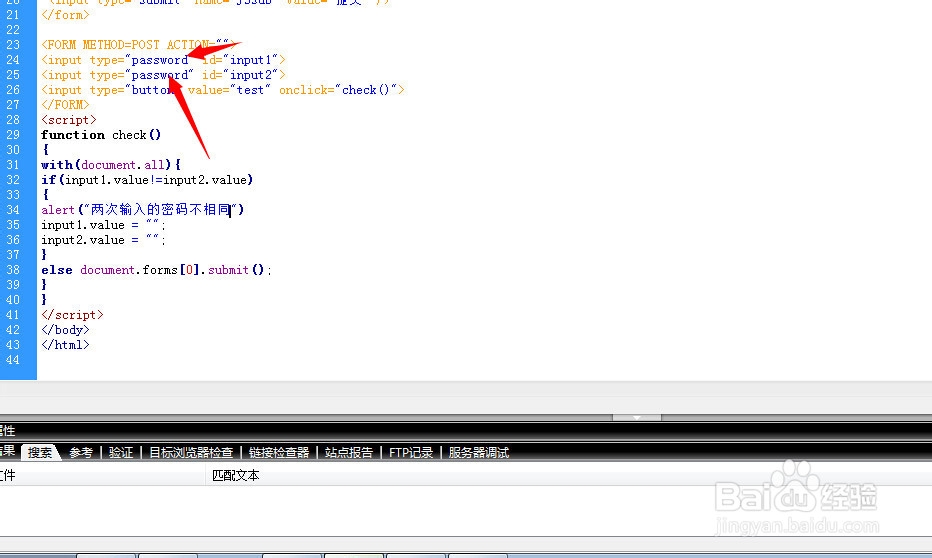
Task: Click the </form> tag on line 21
Action: pyautogui.click(x=65, y=15)
